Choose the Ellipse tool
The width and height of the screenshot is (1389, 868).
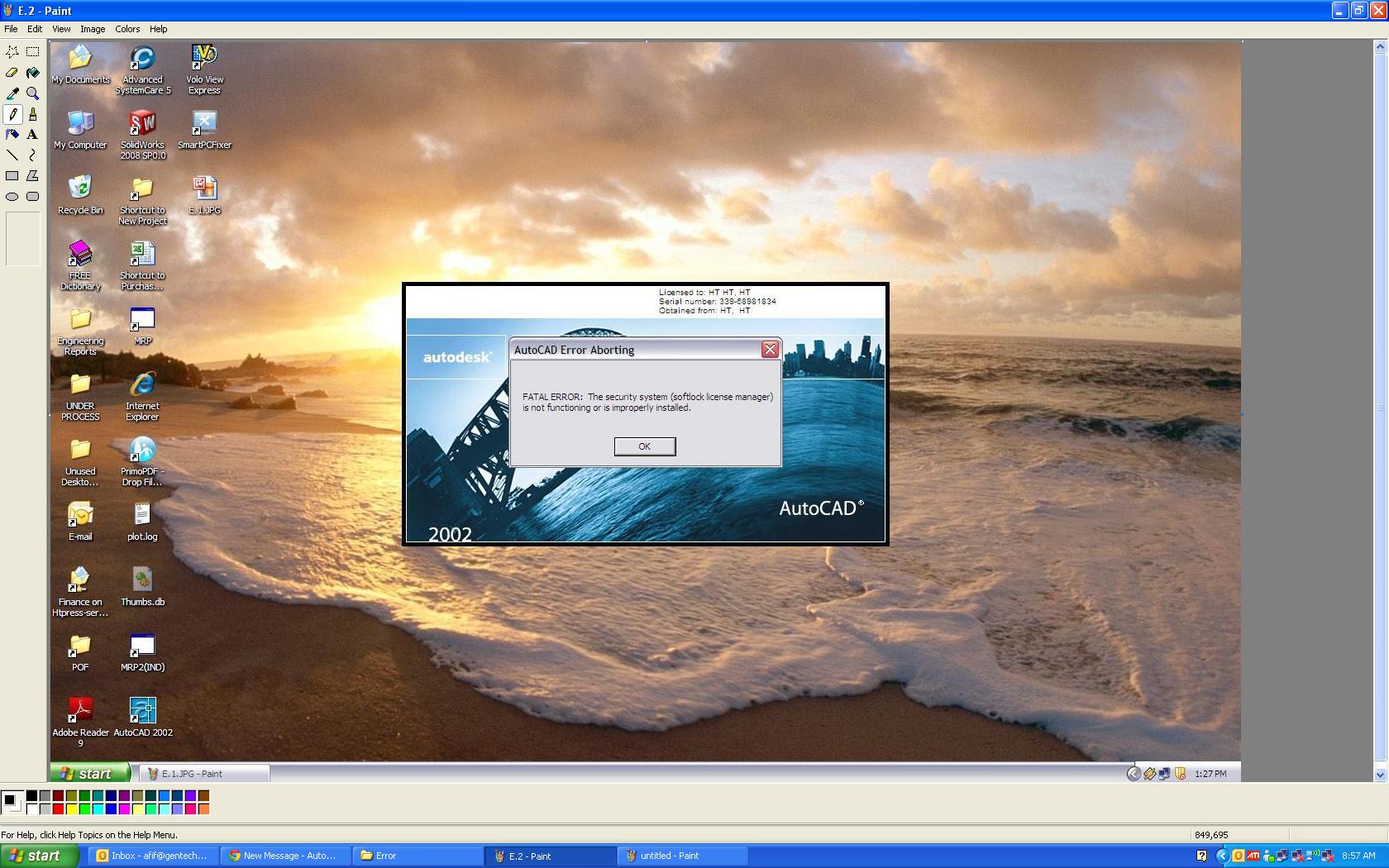(x=12, y=197)
